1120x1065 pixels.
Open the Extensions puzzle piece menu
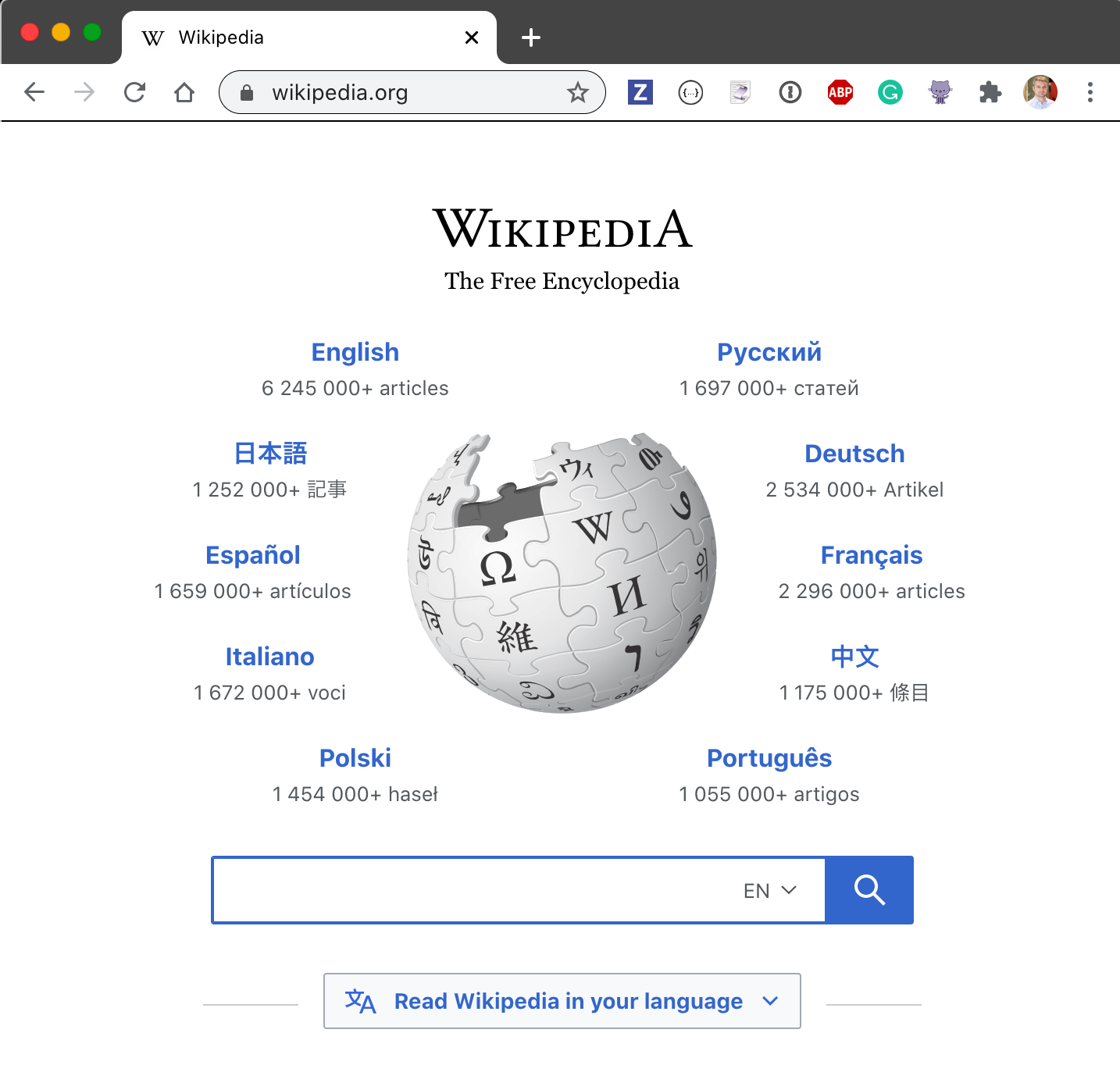pyautogui.click(x=990, y=92)
